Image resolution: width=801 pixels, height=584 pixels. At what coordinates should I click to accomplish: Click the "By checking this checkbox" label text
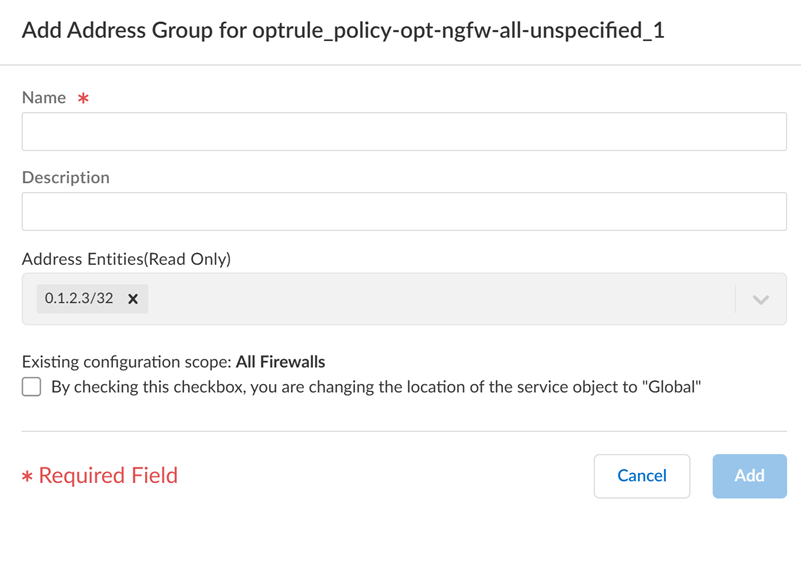tap(376, 387)
